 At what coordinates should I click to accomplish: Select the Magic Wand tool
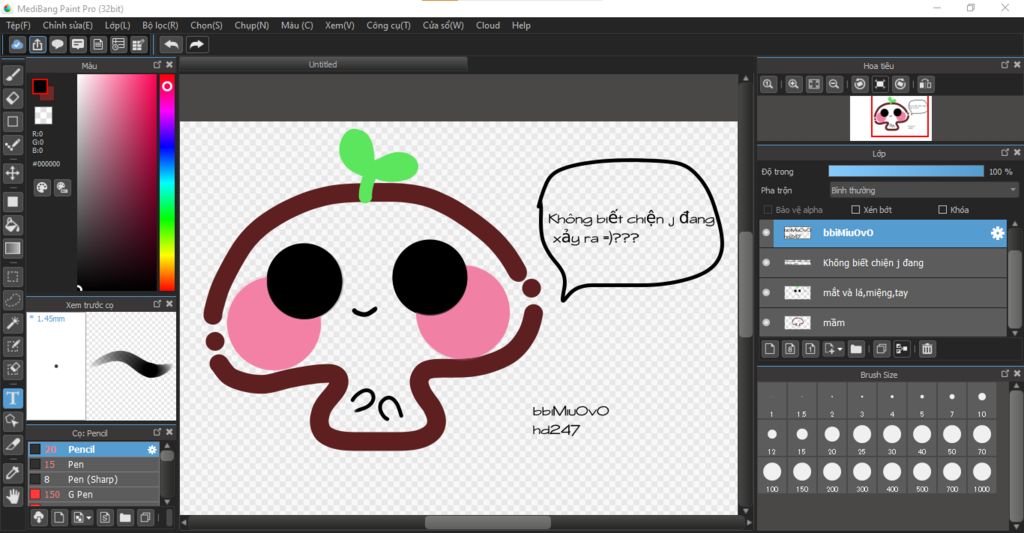pyautogui.click(x=12, y=323)
